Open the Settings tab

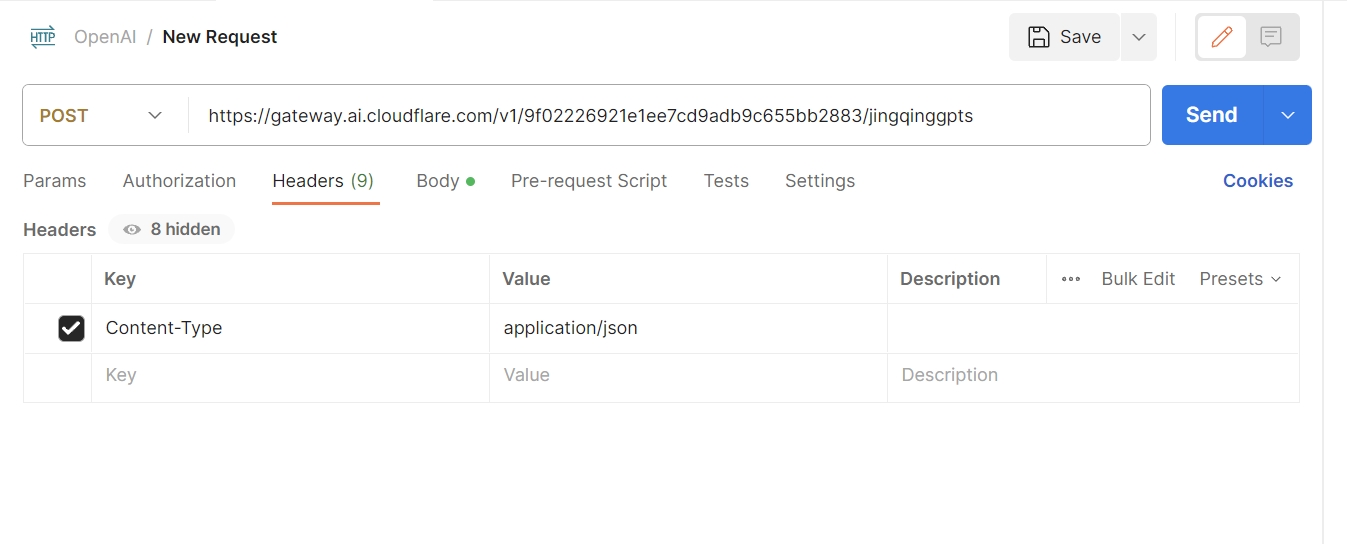coord(819,181)
